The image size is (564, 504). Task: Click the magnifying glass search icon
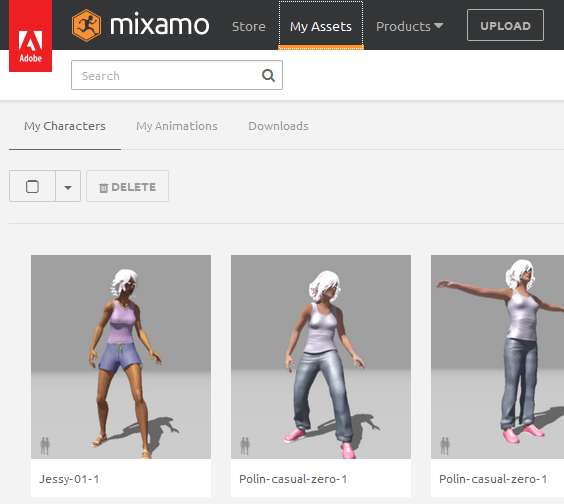(268, 76)
